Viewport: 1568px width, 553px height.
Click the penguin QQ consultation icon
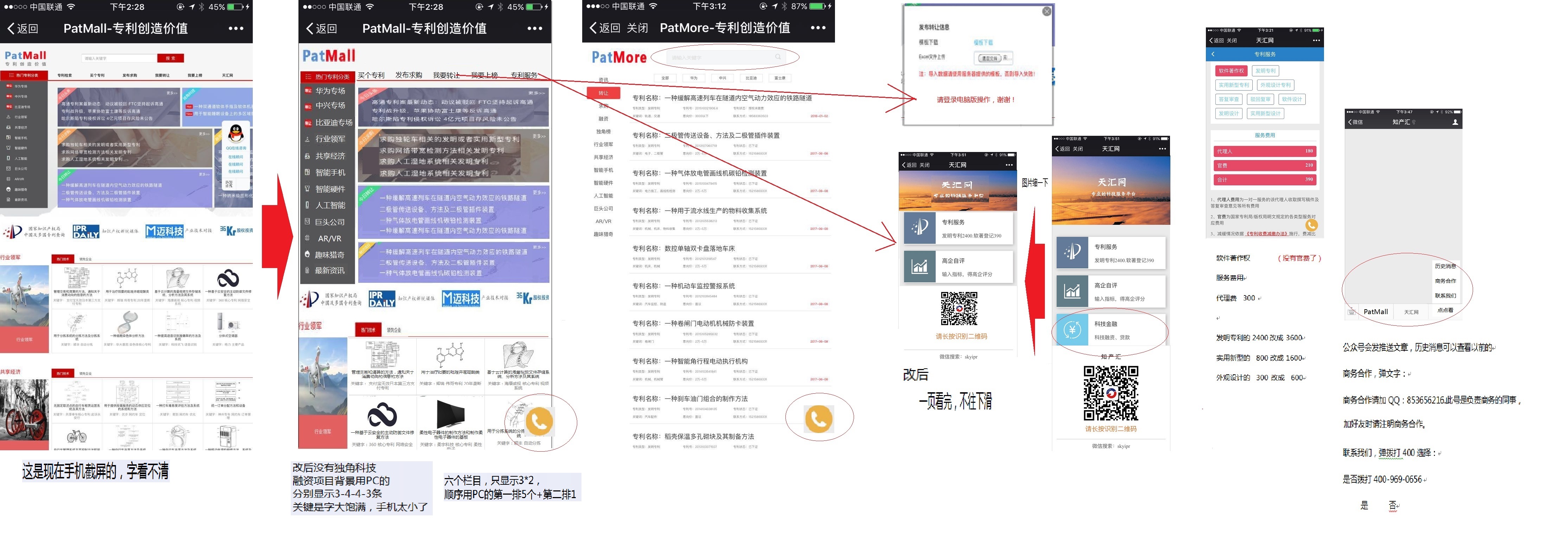(x=236, y=133)
